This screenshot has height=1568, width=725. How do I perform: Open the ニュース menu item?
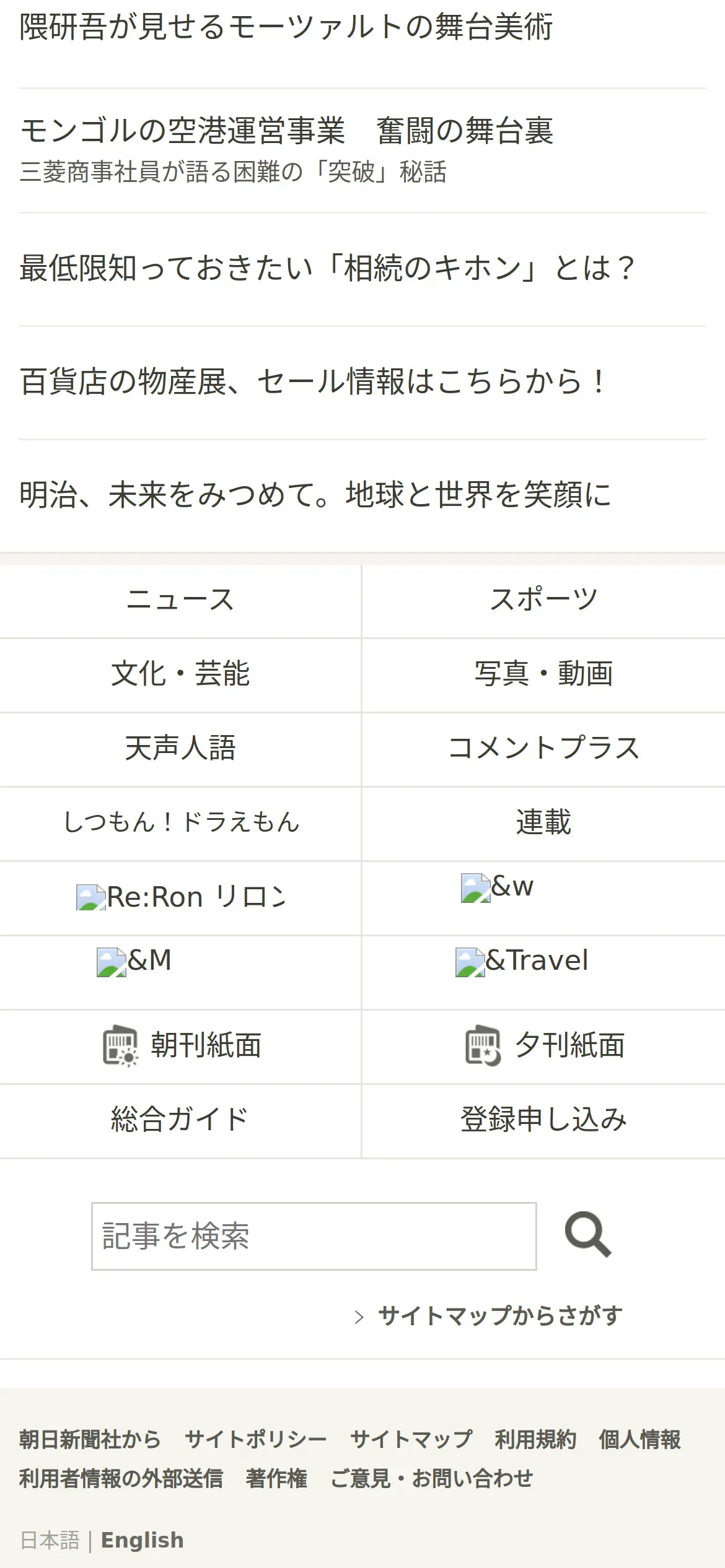click(x=180, y=600)
